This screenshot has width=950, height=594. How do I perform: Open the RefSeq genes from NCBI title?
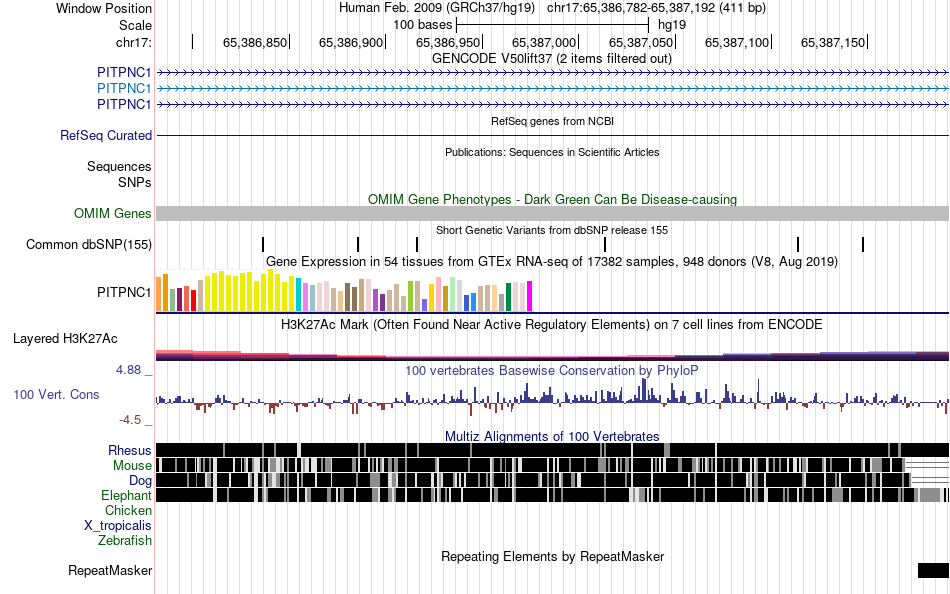tap(552, 121)
